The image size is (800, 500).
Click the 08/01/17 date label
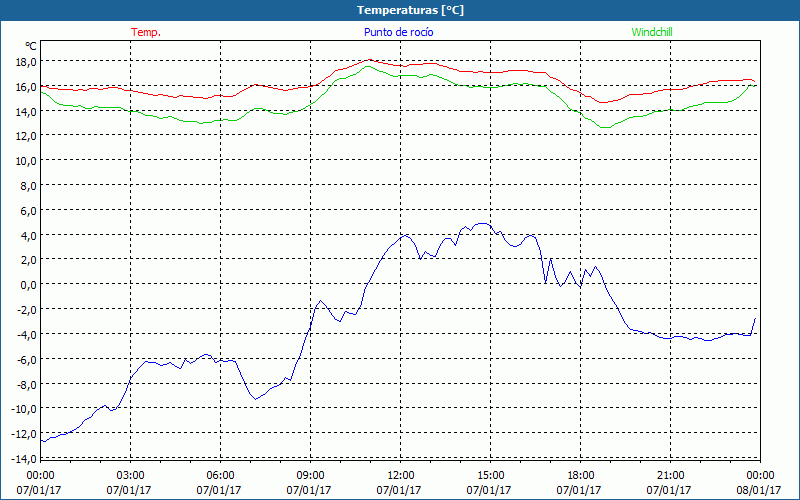click(759, 490)
